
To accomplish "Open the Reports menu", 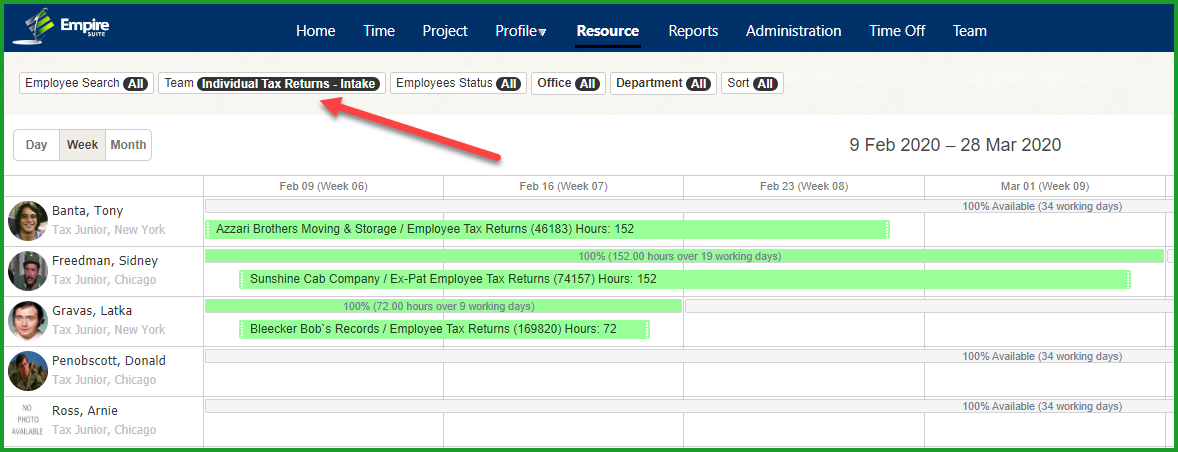I will [693, 31].
